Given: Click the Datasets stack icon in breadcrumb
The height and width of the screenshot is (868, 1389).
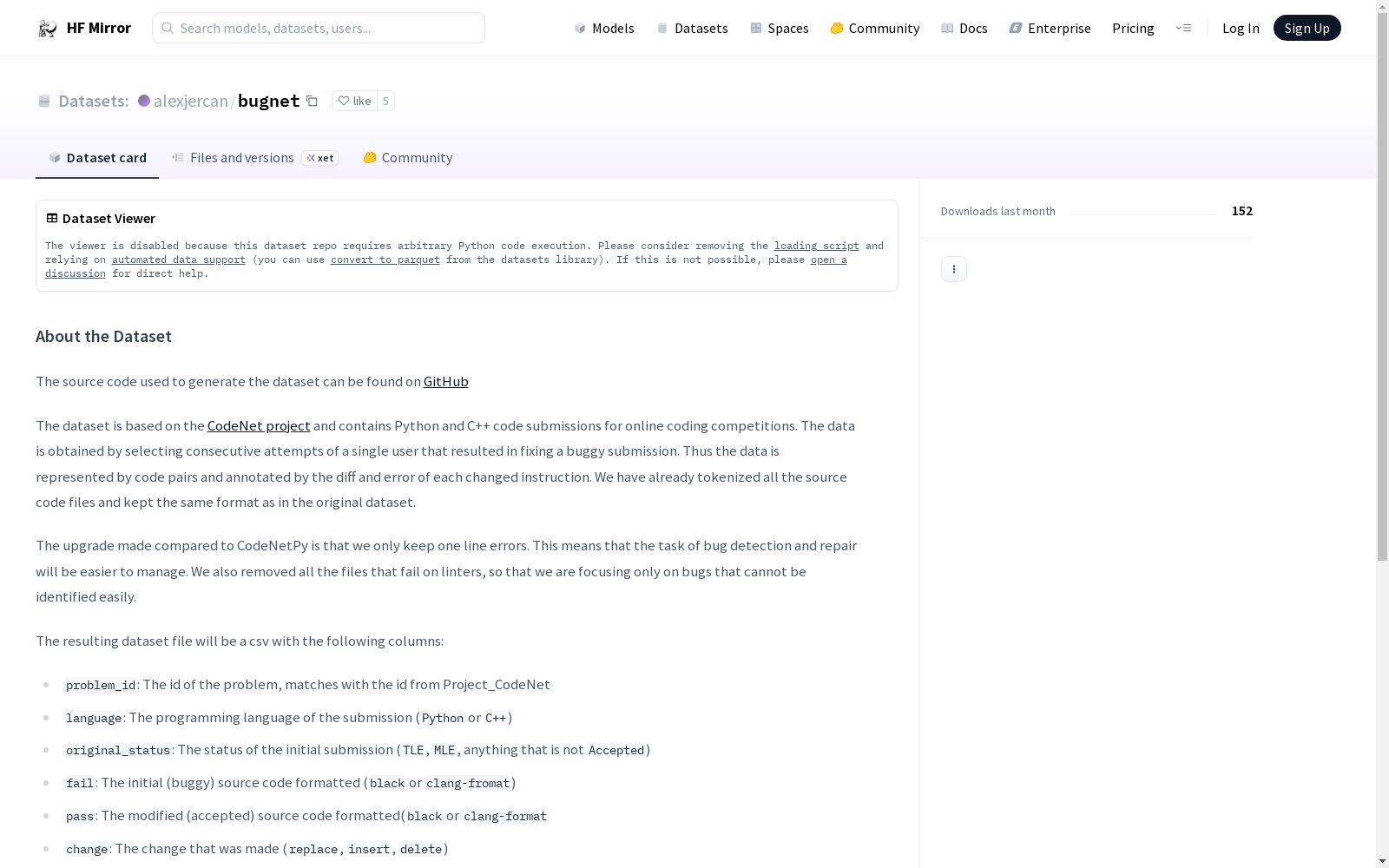Looking at the screenshot, I should tap(44, 101).
